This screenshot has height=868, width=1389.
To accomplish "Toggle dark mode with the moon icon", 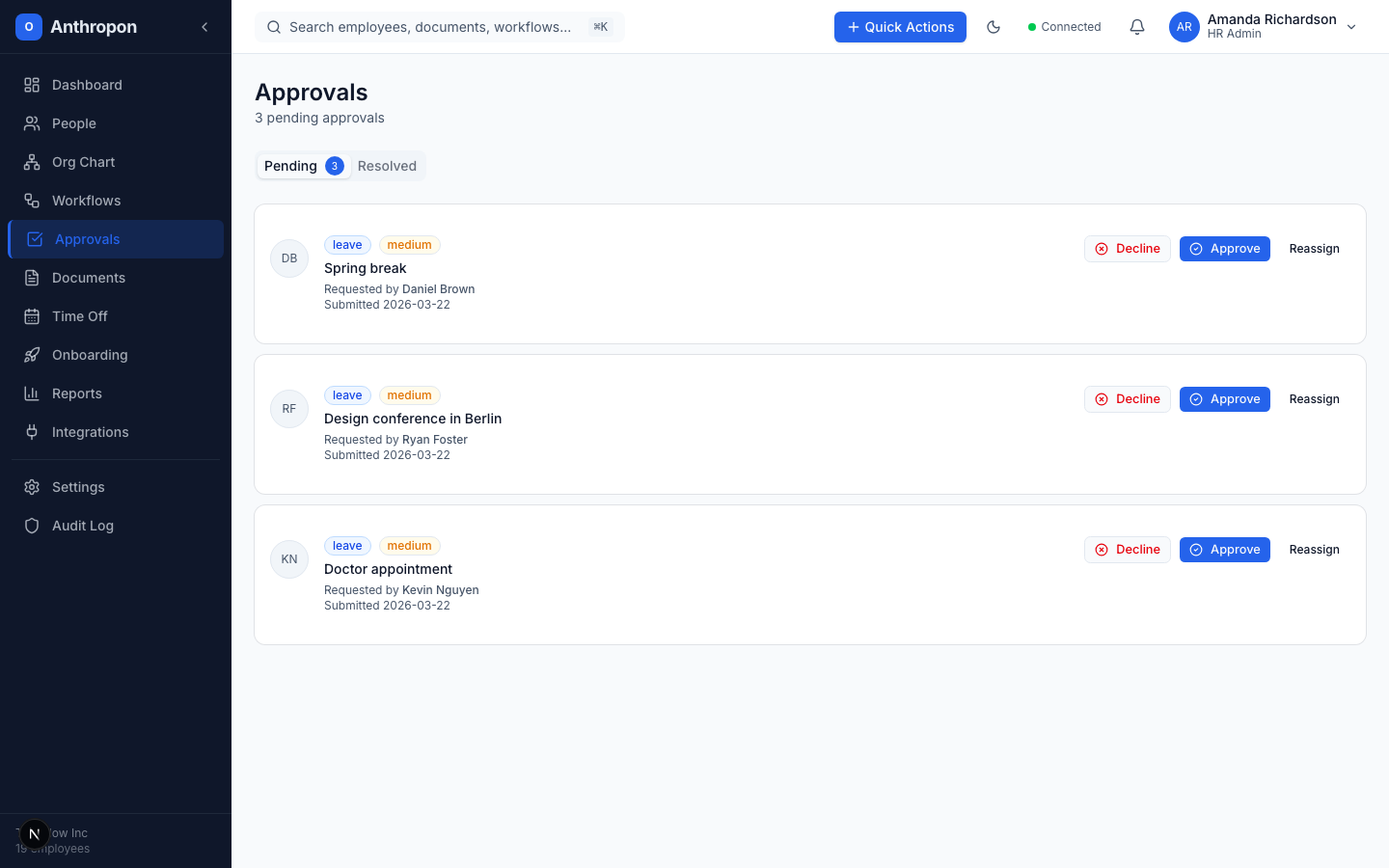I will point(994,27).
